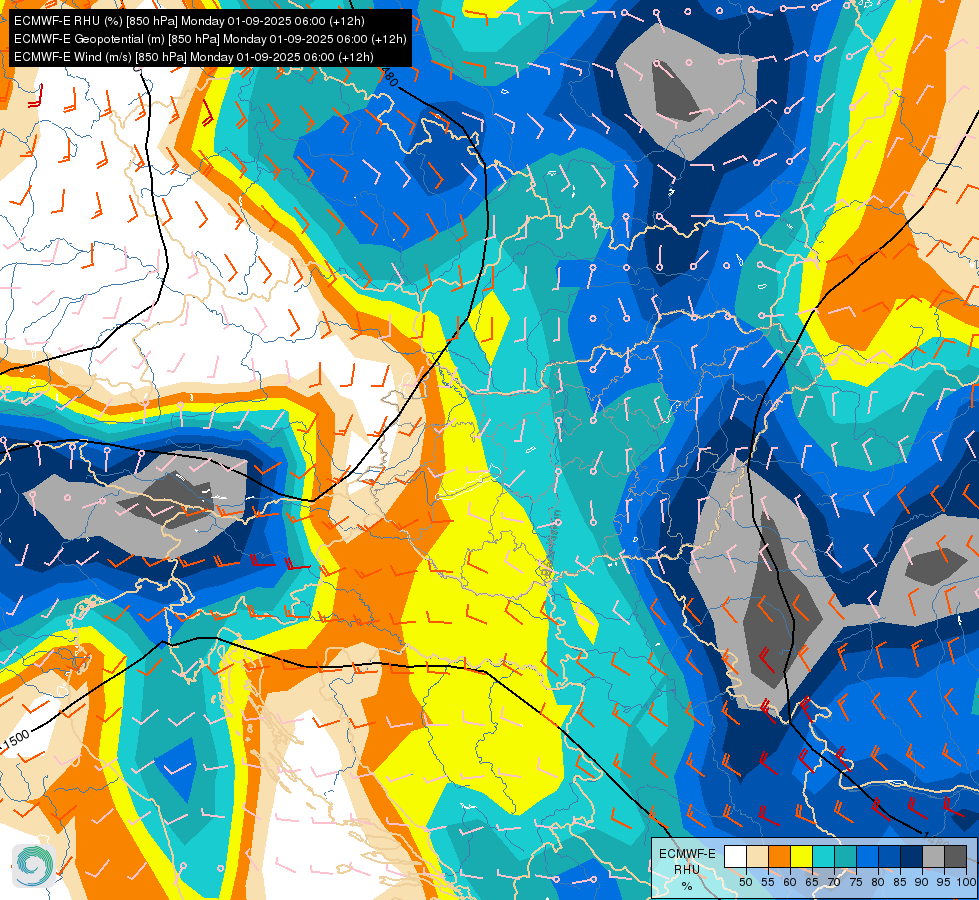Click the '95' tick label in legend
This screenshot has width=979, height=900.
pos(943,883)
